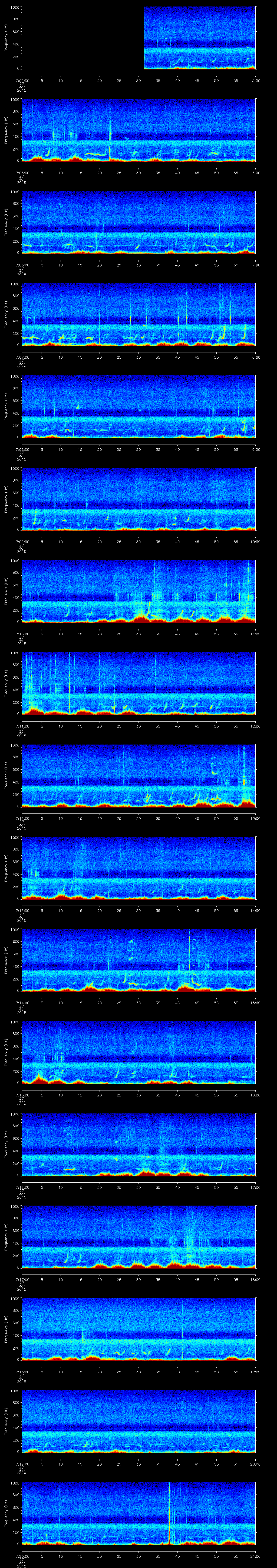Click the "21:00" end time label
277x1568 pixels.
pos(256,1556)
